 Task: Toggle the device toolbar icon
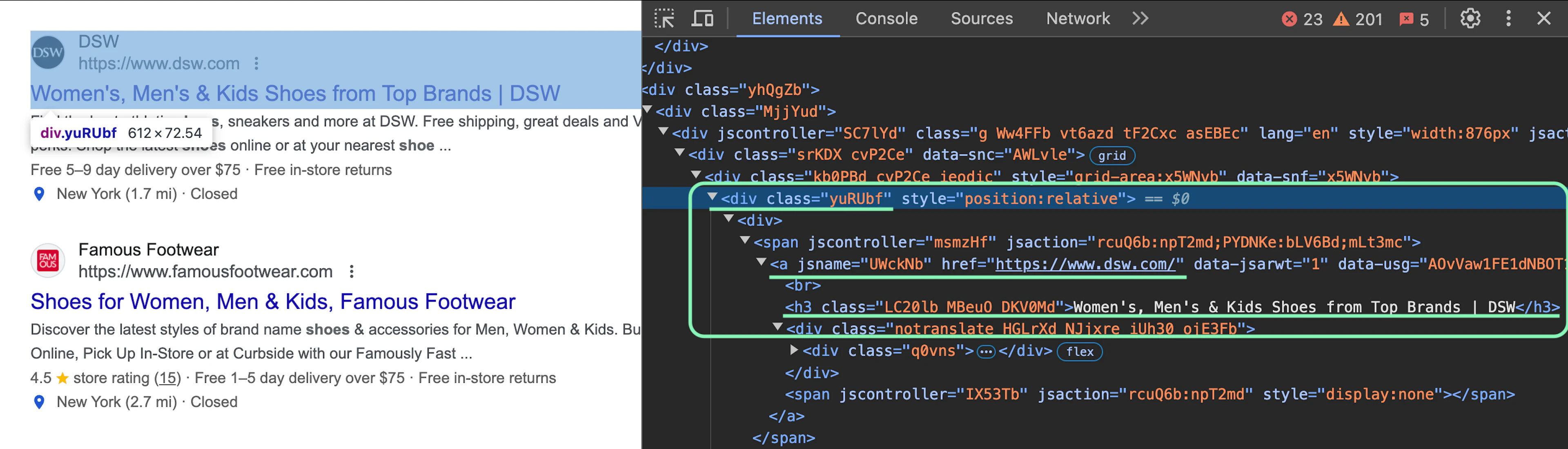pyautogui.click(x=702, y=18)
